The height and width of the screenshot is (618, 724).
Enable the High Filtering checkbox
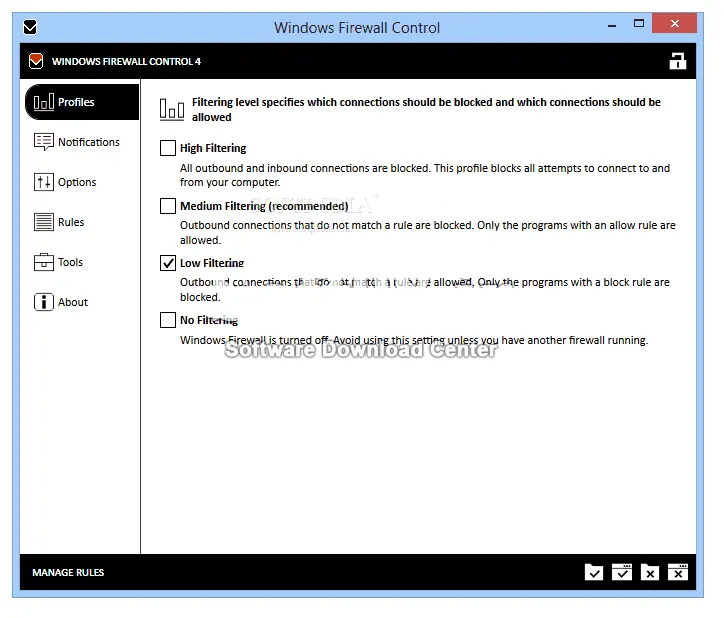coord(168,148)
